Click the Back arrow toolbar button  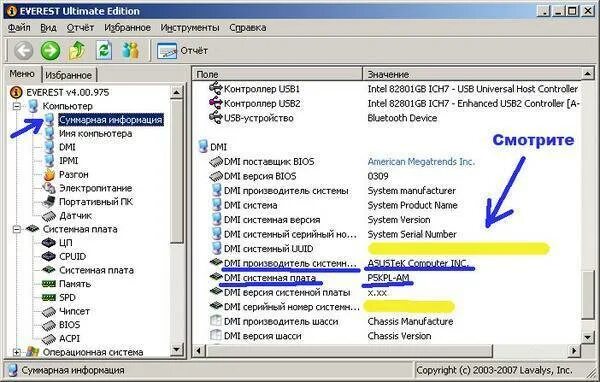(x=23, y=51)
